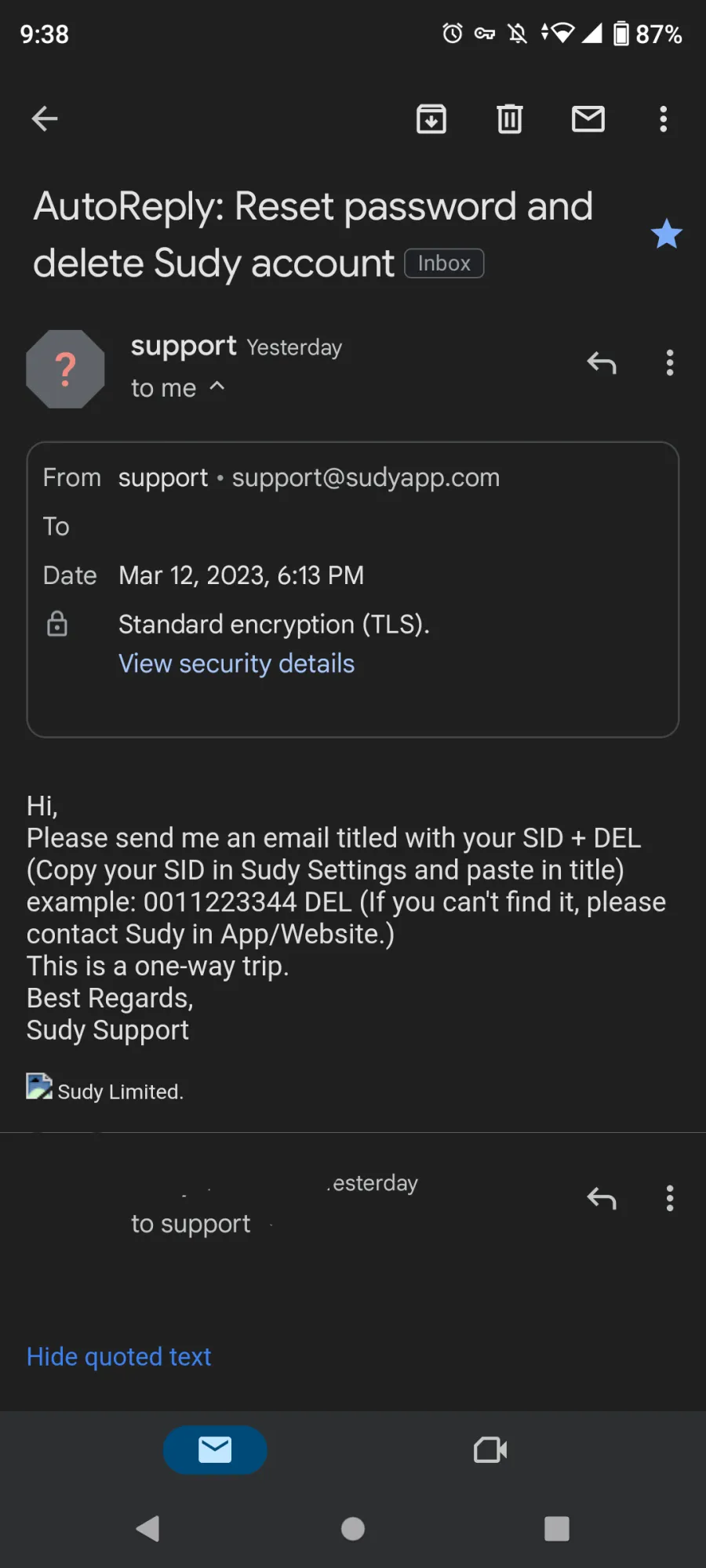Click the padlock encryption icon
The image size is (706, 1568).
tap(57, 623)
